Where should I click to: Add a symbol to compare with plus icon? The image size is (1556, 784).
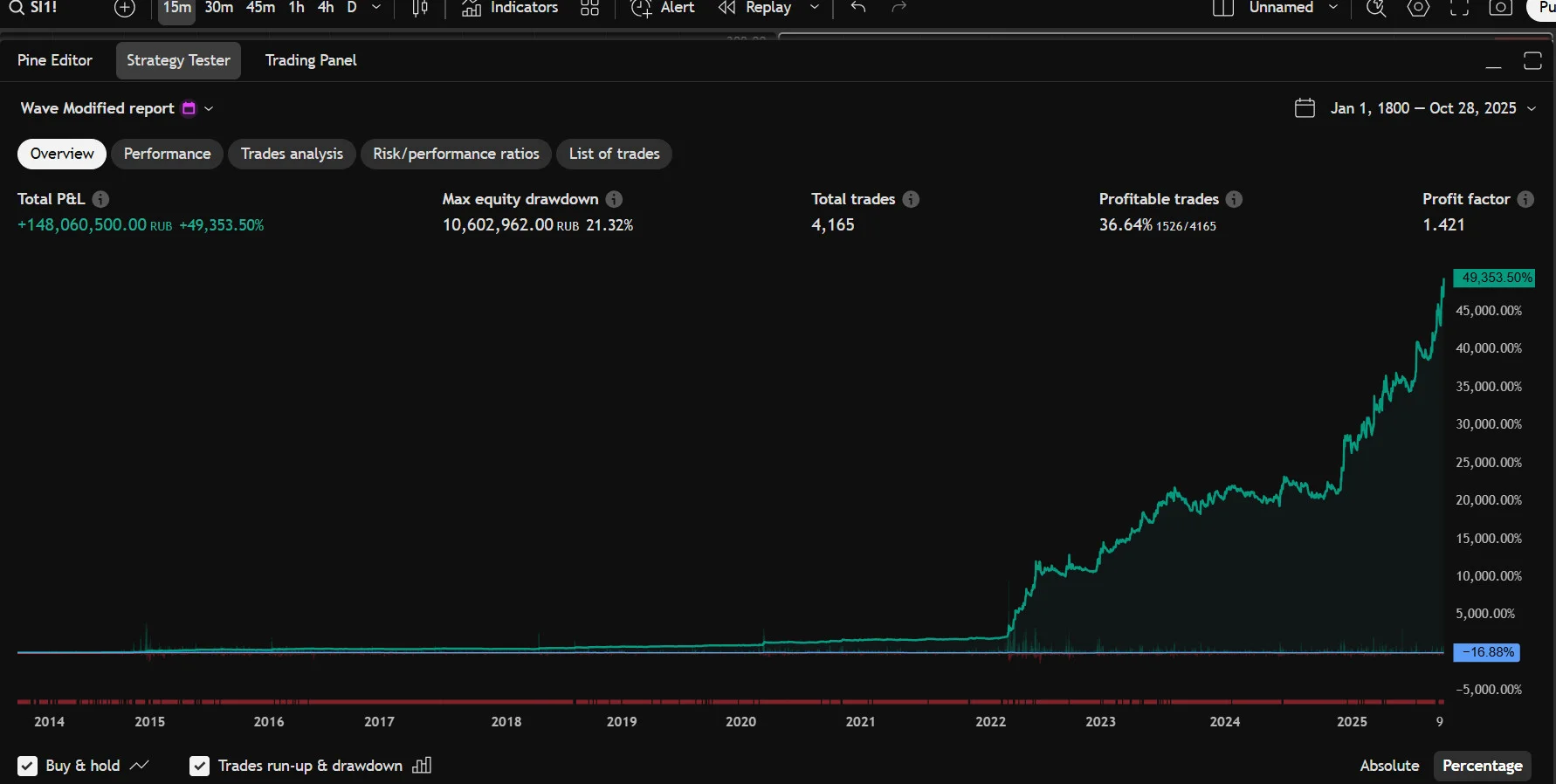pyautogui.click(x=125, y=9)
